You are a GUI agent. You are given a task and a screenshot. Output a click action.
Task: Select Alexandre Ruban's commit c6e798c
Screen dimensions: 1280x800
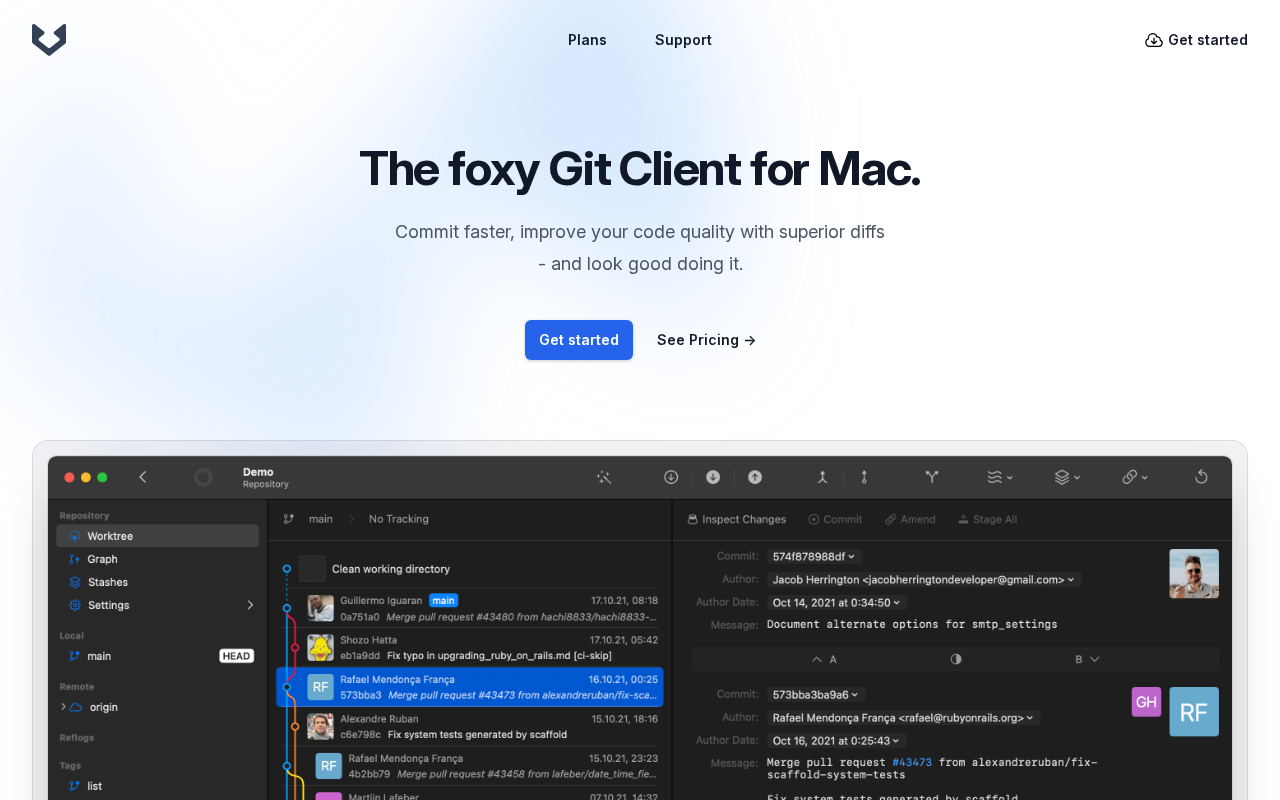[470, 726]
